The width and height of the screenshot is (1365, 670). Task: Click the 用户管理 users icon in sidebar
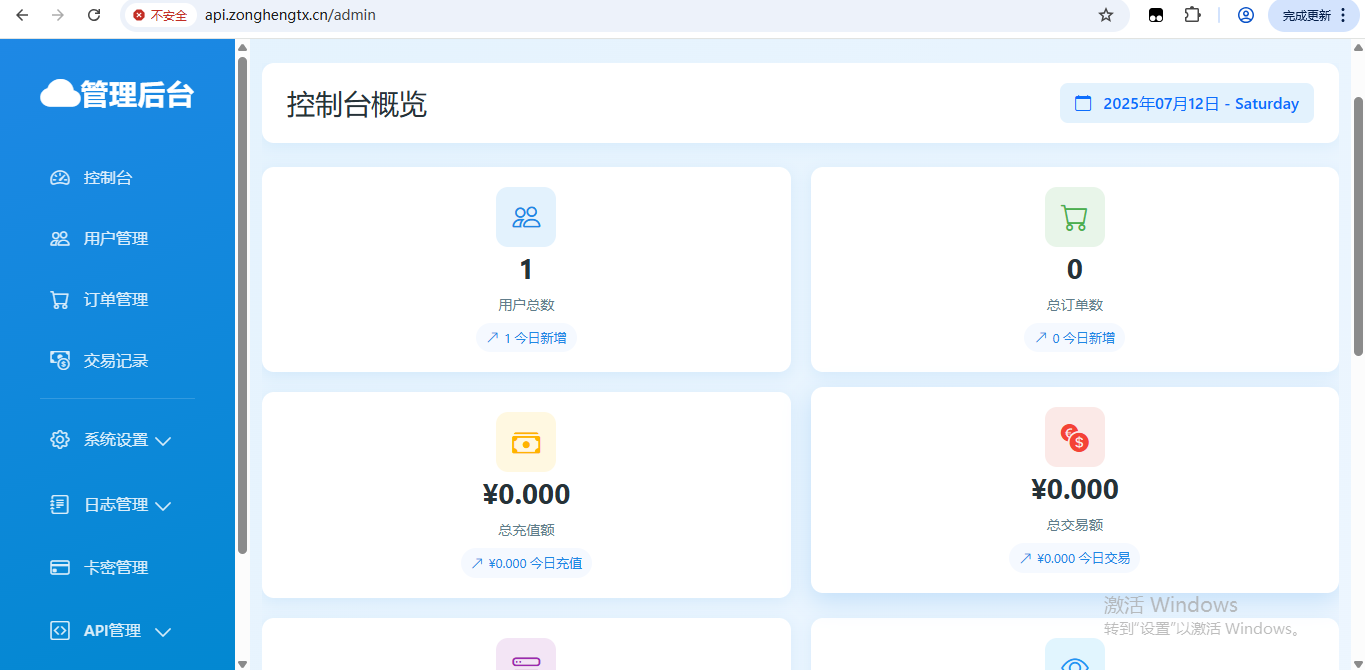(x=60, y=239)
